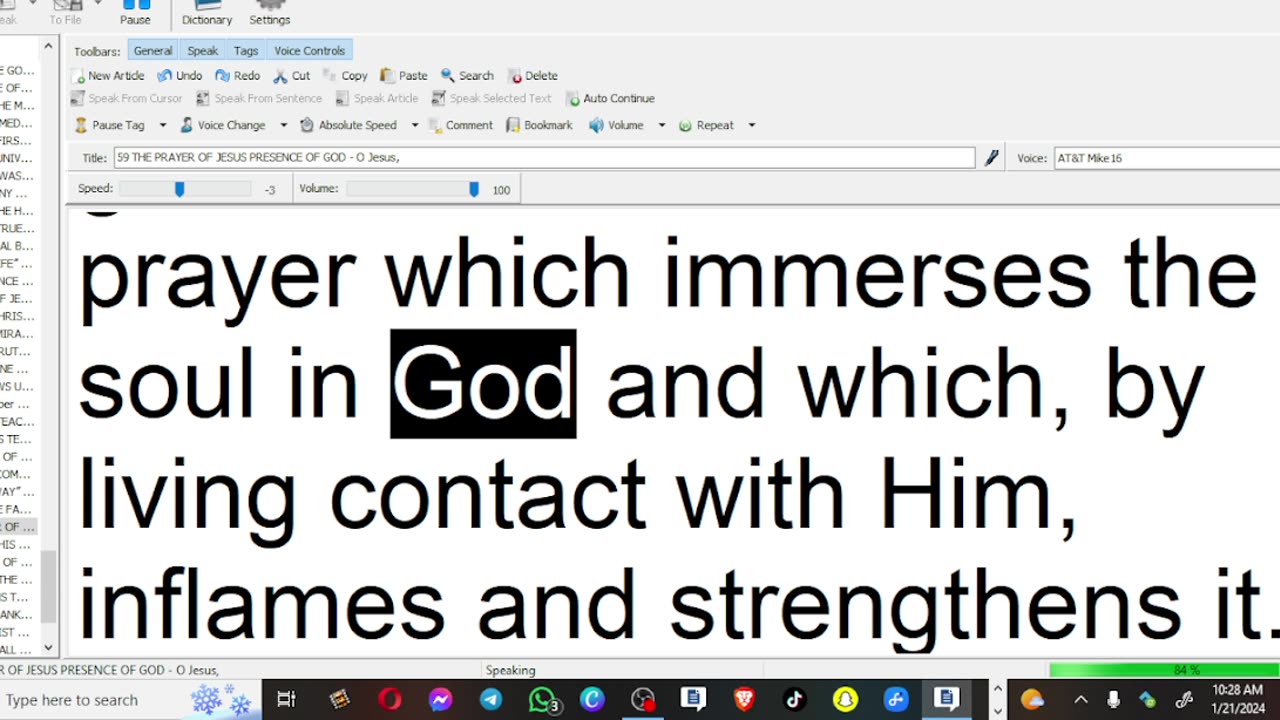Click Speak Selected Text
This screenshot has height=720, width=1280.
492,99
